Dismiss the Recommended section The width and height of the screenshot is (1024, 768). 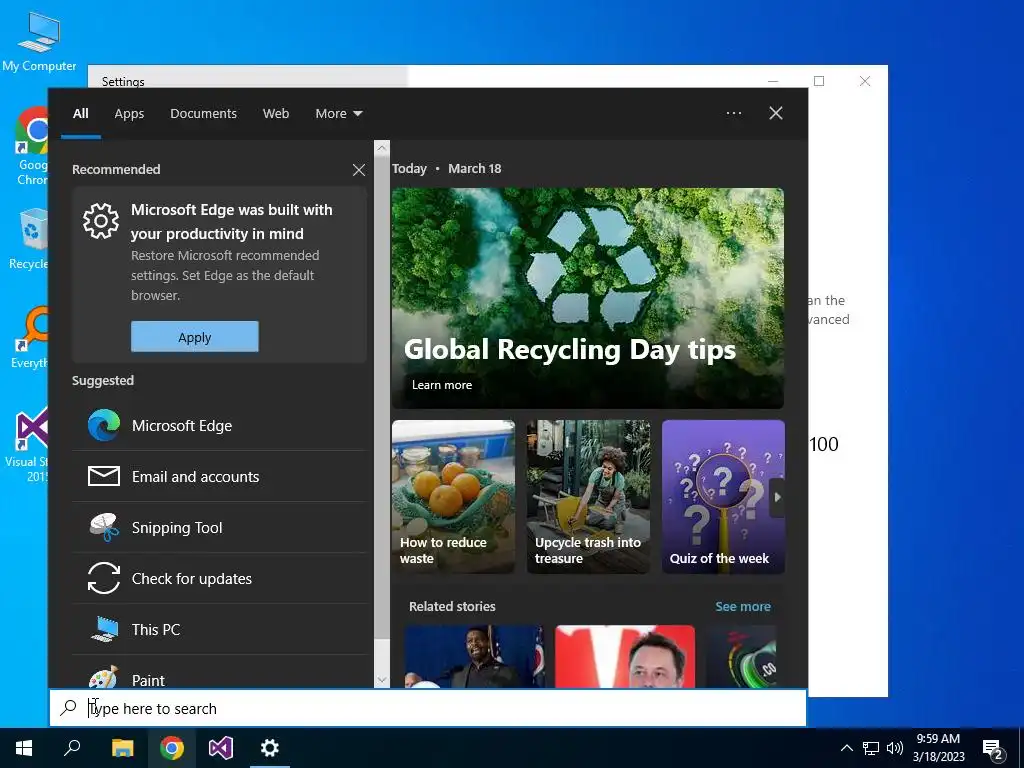(x=359, y=170)
